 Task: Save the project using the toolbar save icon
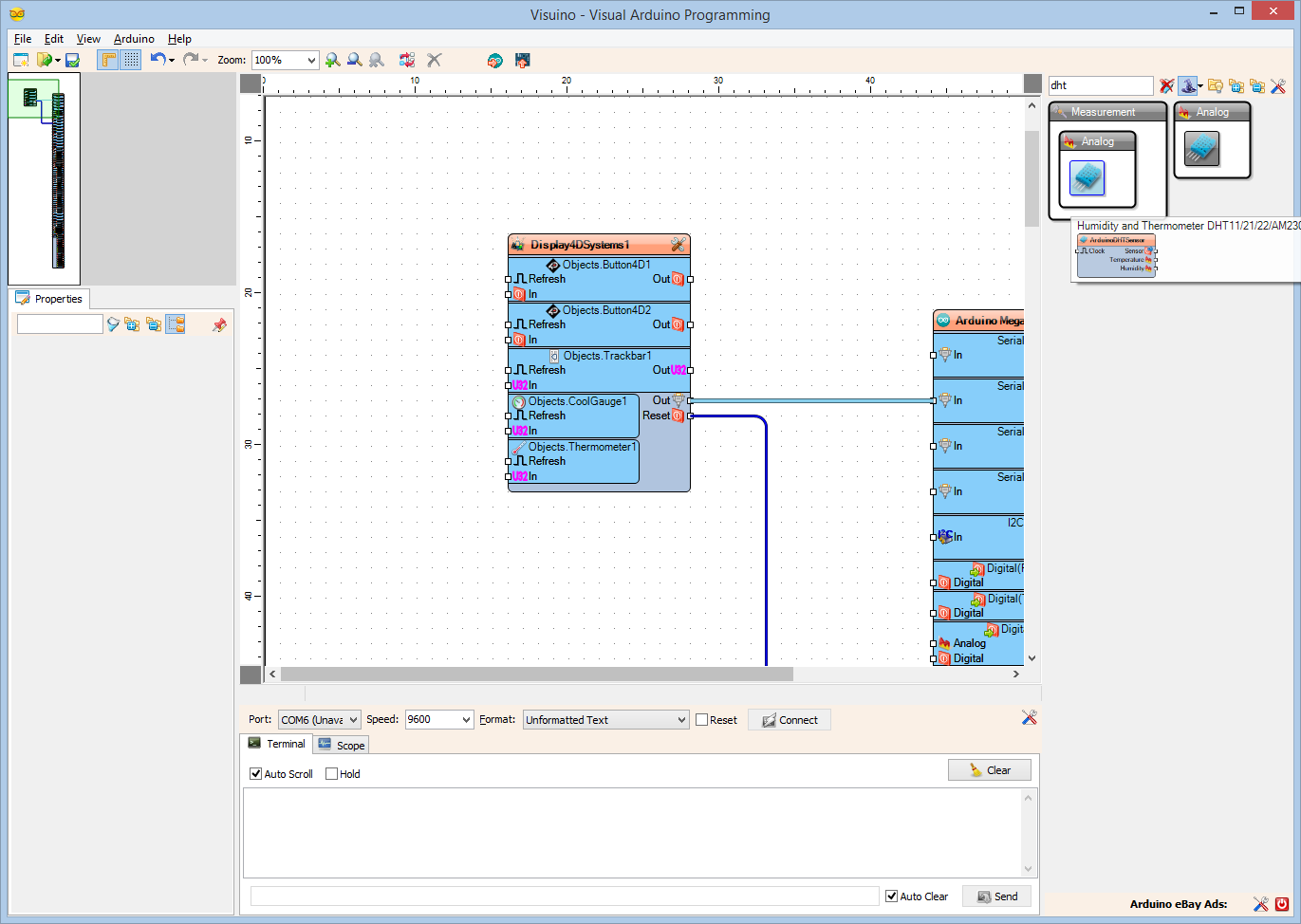(71, 60)
